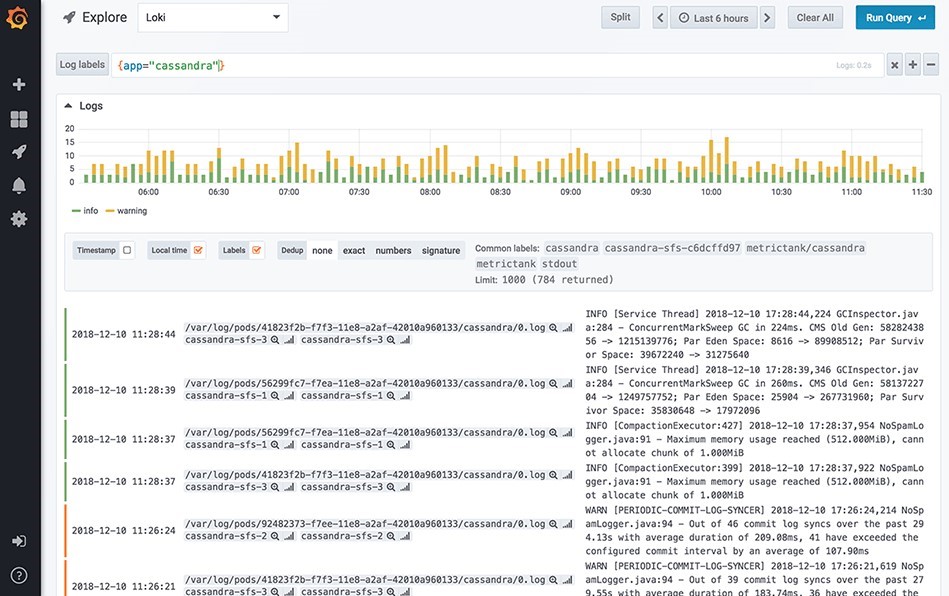Remove the query row with the minus icon
The image size is (949, 596).
pyautogui.click(x=931, y=65)
